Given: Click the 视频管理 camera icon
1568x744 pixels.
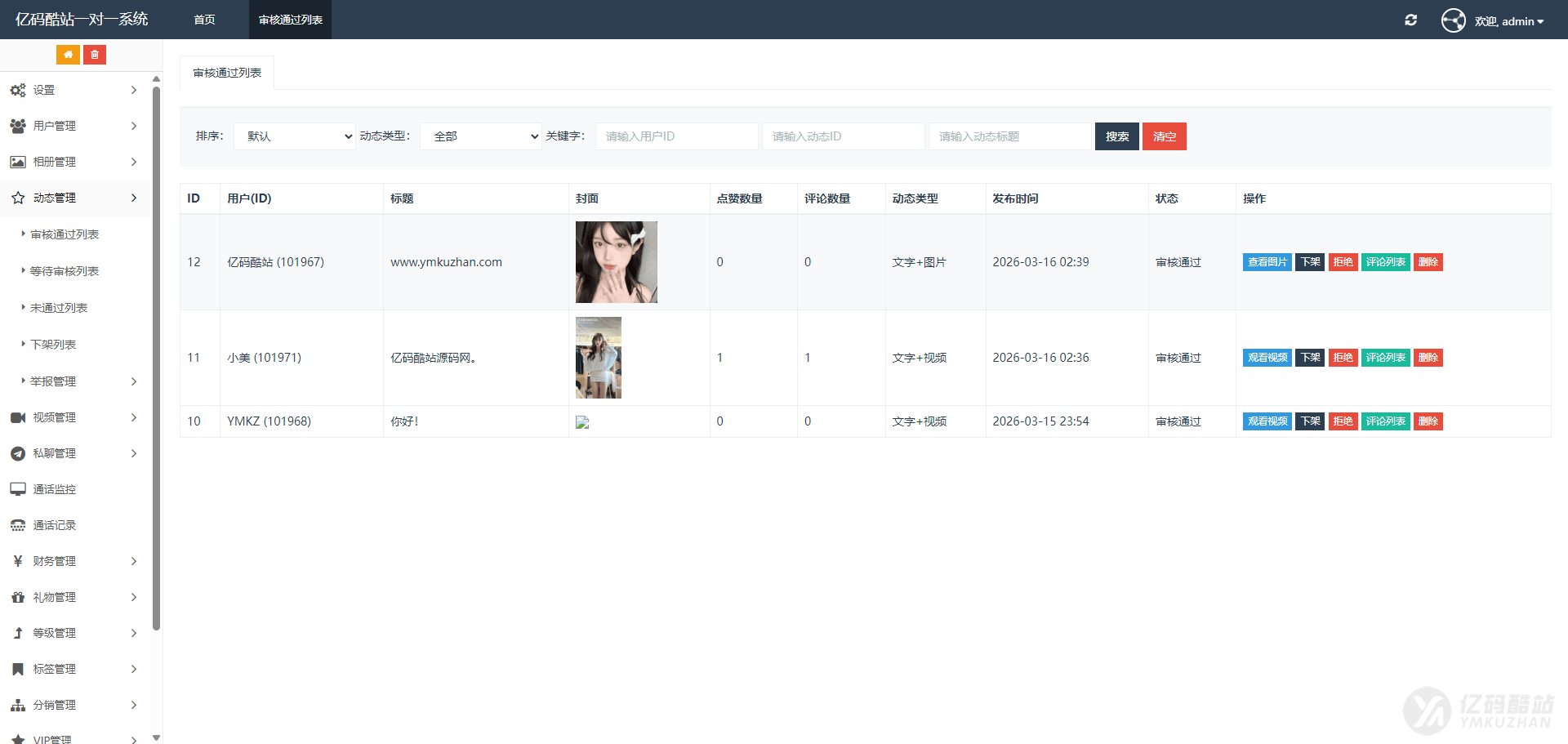Looking at the screenshot, I should pos(18,417).
